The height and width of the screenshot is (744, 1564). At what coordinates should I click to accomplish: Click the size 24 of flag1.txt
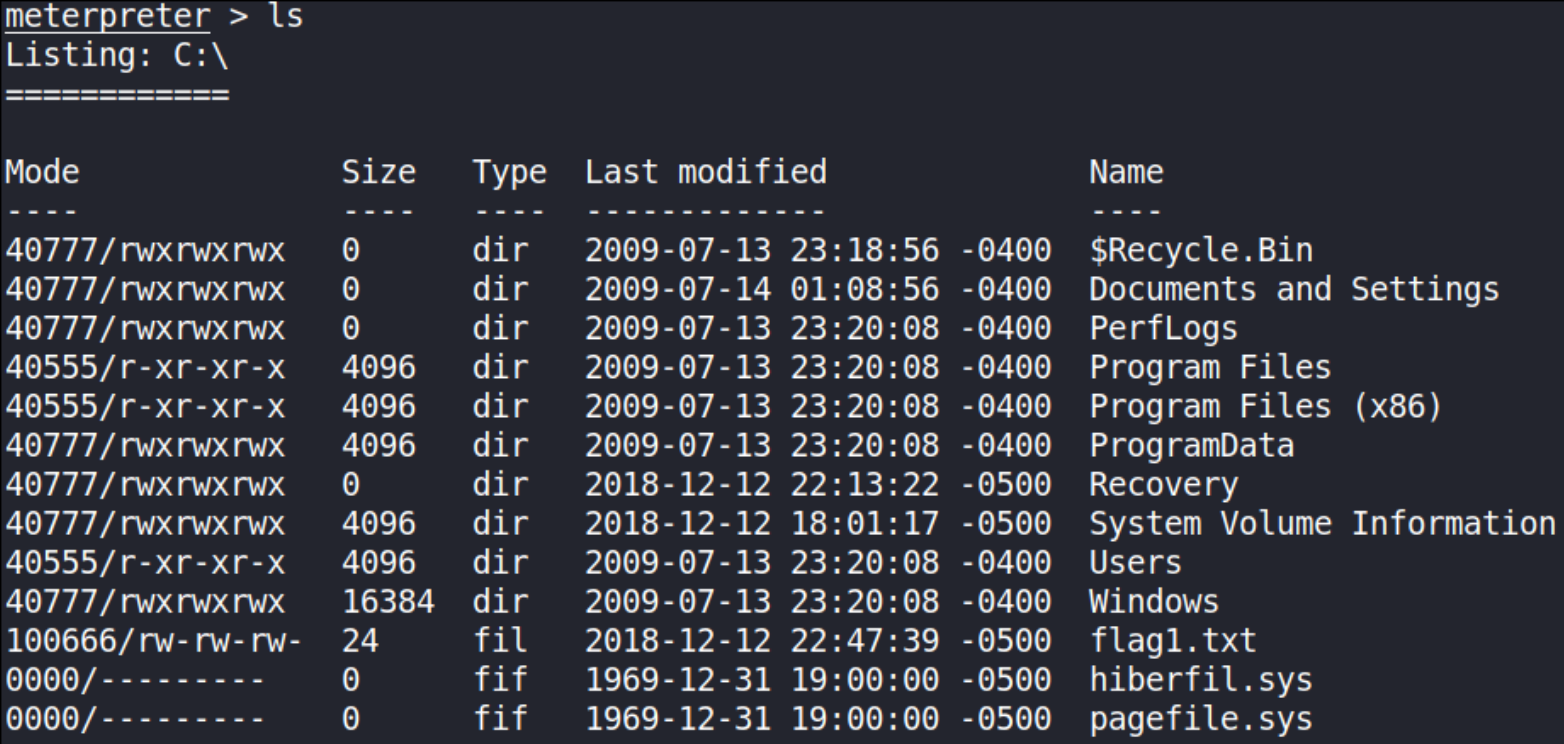click(x=360, y=640)
